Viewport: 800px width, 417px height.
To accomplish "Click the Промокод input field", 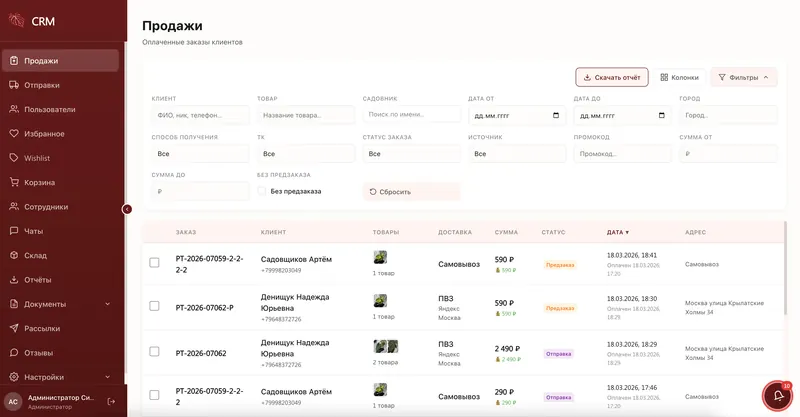I will pyautogui.click(x=622, y=154).
